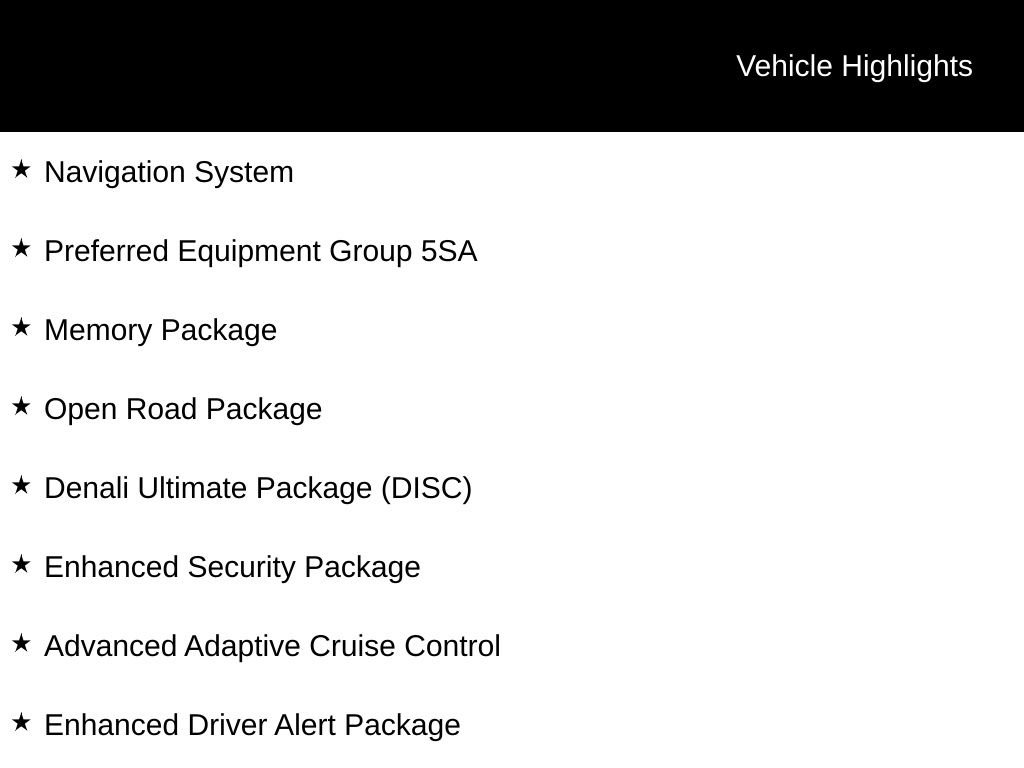Click the star icon beside Navigation System
This screenshot has height=768, width=1024.
click(x=22, y=169)
